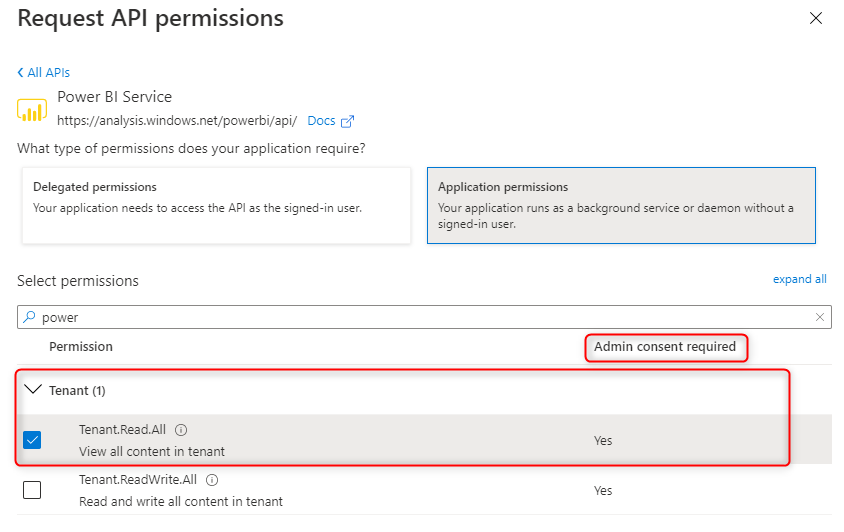
Task: Click the external link icon beside Docs
Action: tap(348, 121)
